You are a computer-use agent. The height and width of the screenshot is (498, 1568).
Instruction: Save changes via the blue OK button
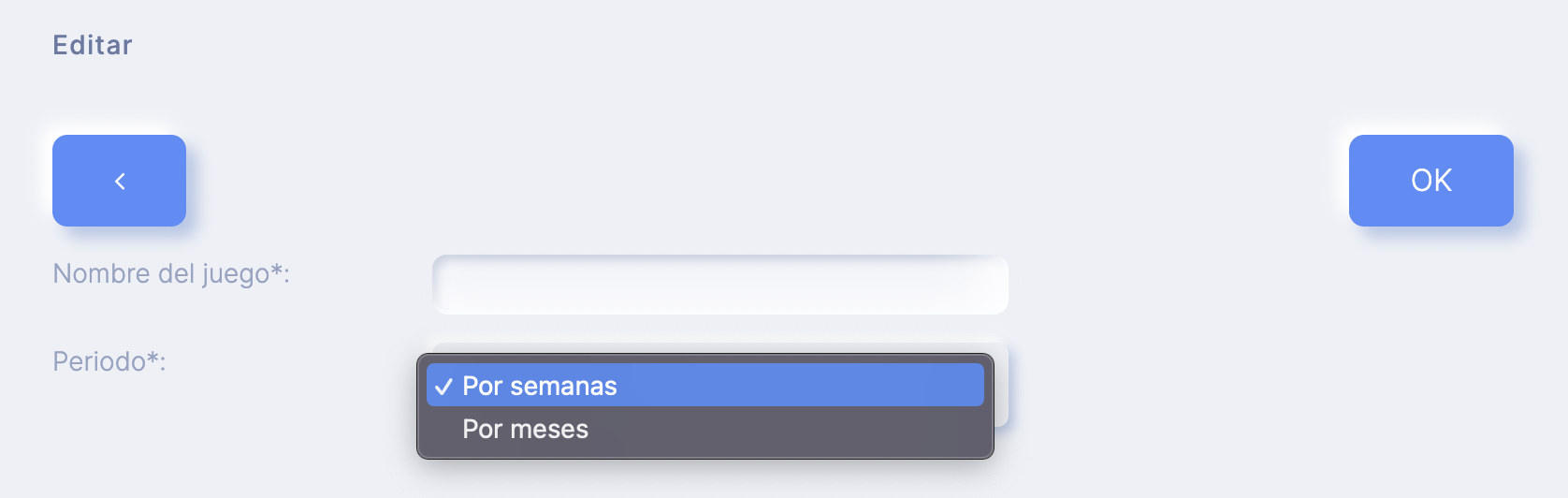[x=1430, y=181]
